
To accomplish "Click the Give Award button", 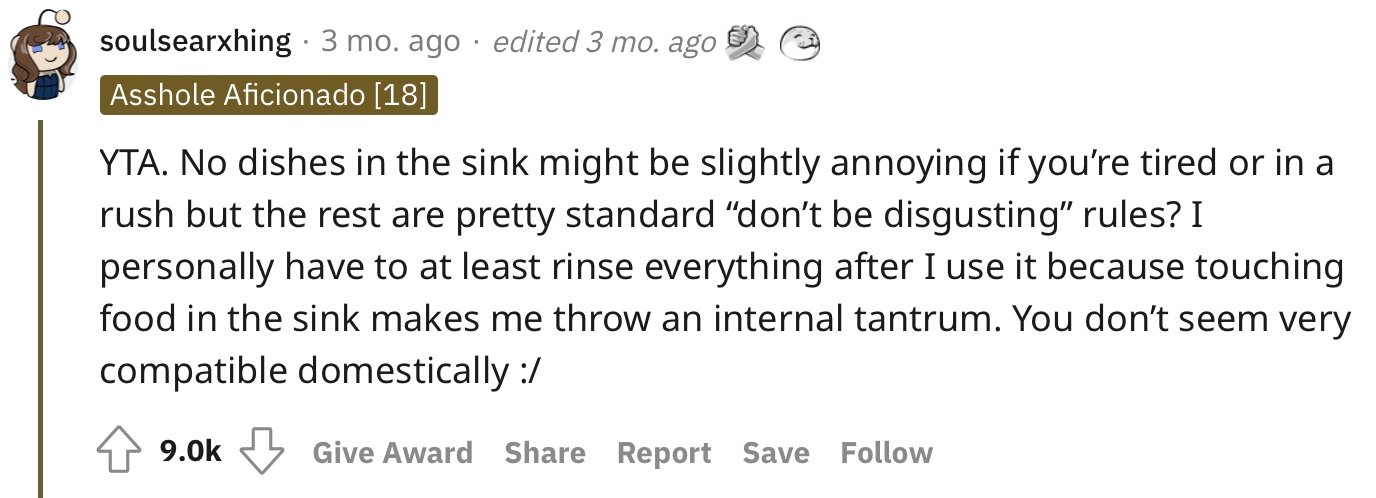I will tap(393, 453).
